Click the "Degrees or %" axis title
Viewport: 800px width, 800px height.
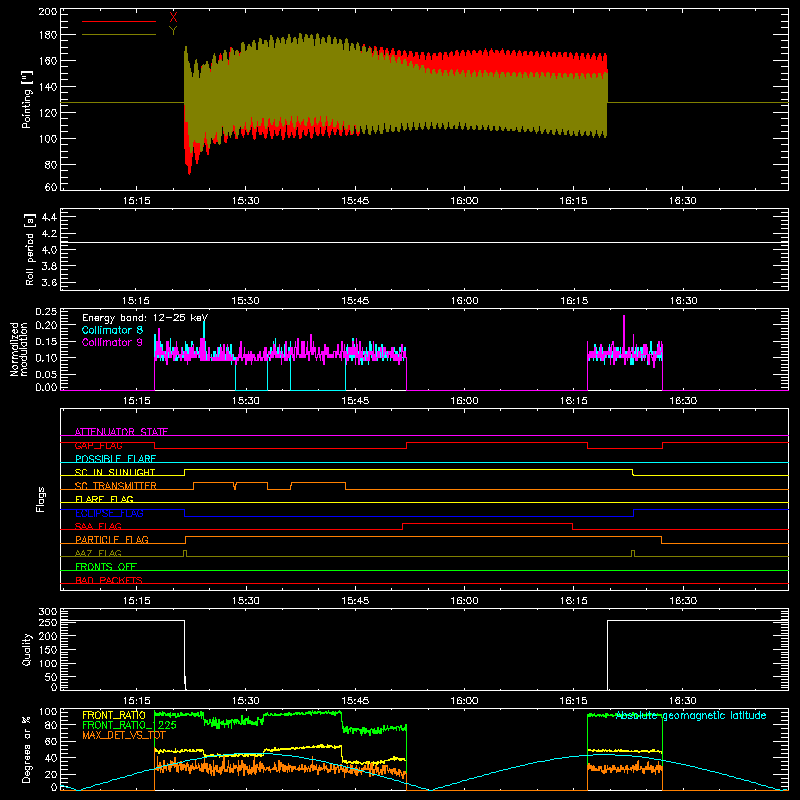click(x=27, y=749)
